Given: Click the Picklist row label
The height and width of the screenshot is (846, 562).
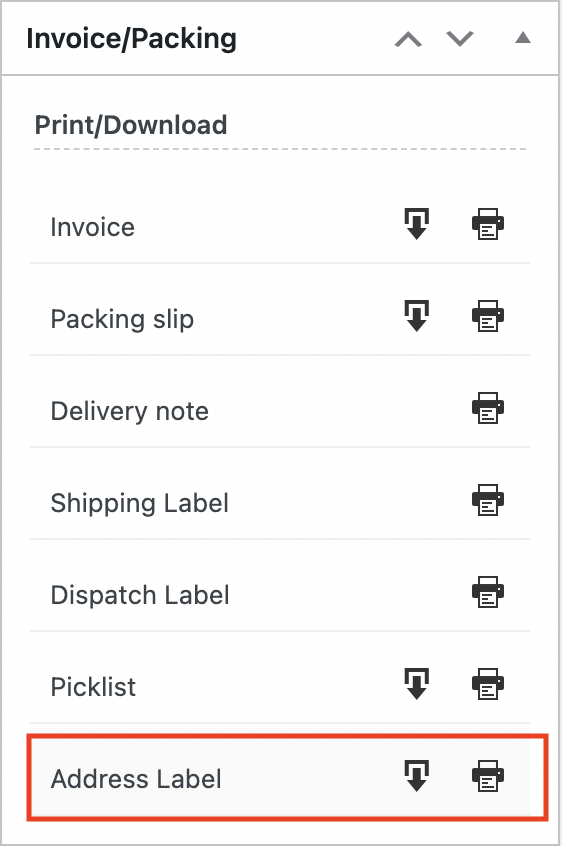Looking at the screenshot, I should point(93,687).
